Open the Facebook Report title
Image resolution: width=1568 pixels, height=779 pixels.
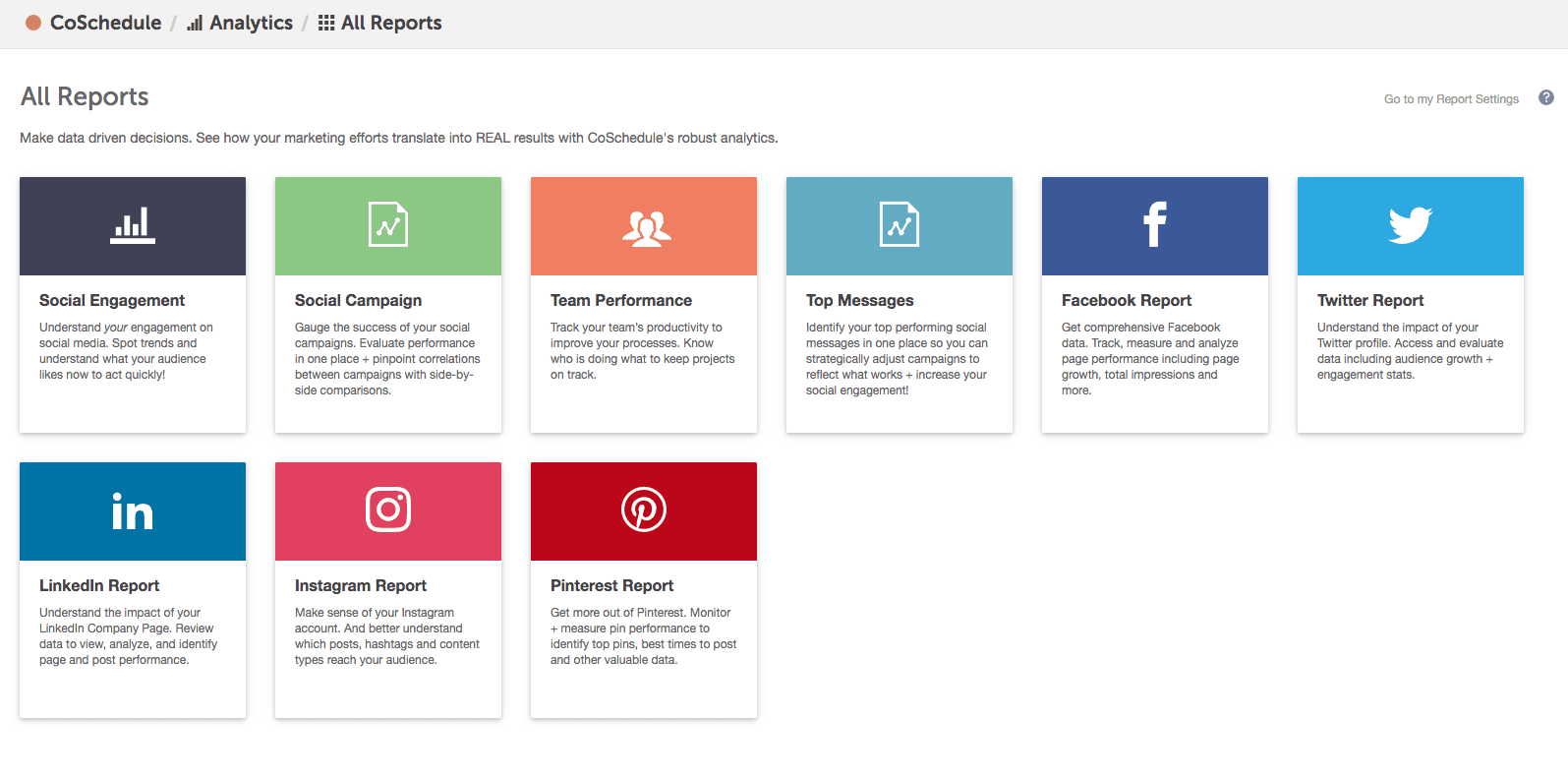[x=1127, y=300]
